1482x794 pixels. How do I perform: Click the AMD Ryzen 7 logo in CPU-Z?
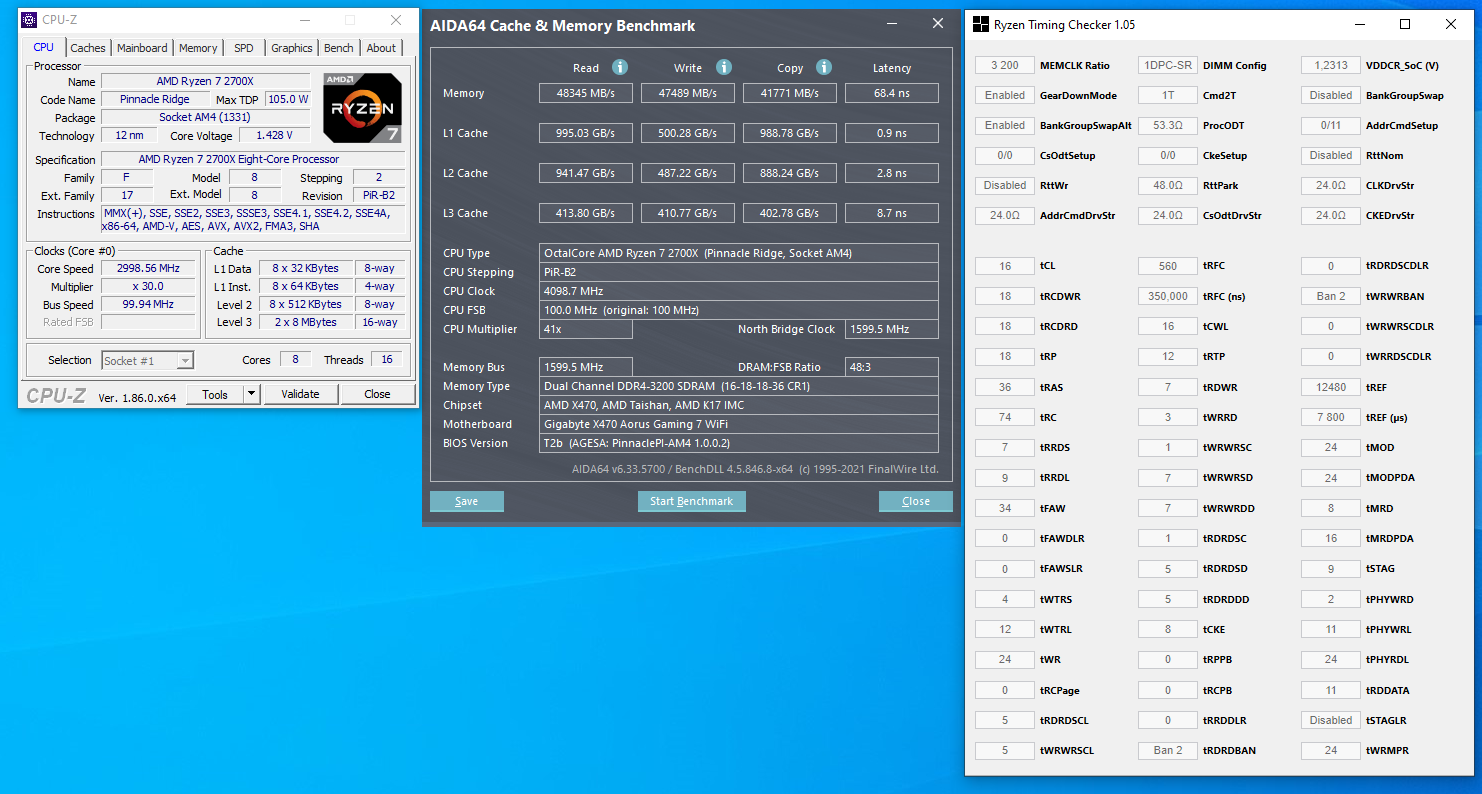click(362, 108)
